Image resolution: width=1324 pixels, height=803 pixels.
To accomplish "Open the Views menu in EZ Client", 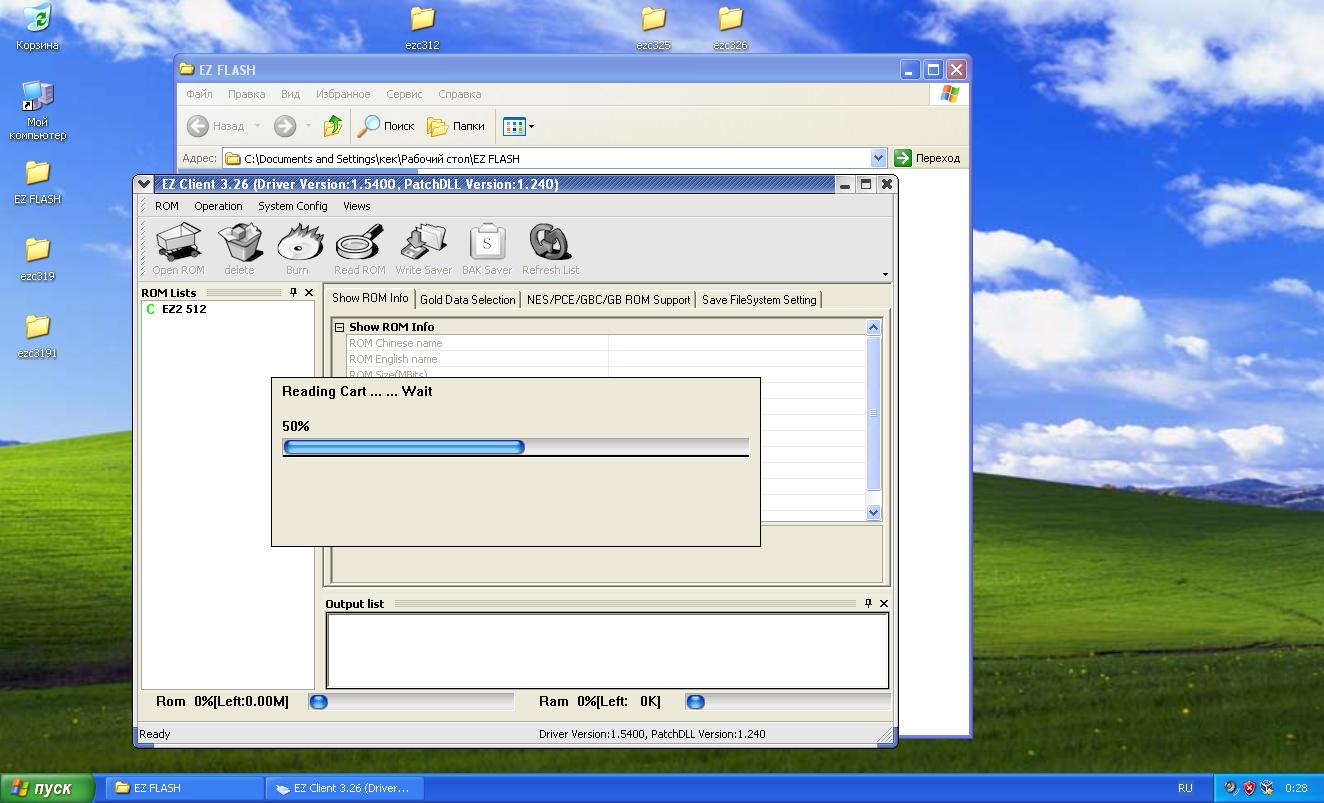I will tap(357, 206).
